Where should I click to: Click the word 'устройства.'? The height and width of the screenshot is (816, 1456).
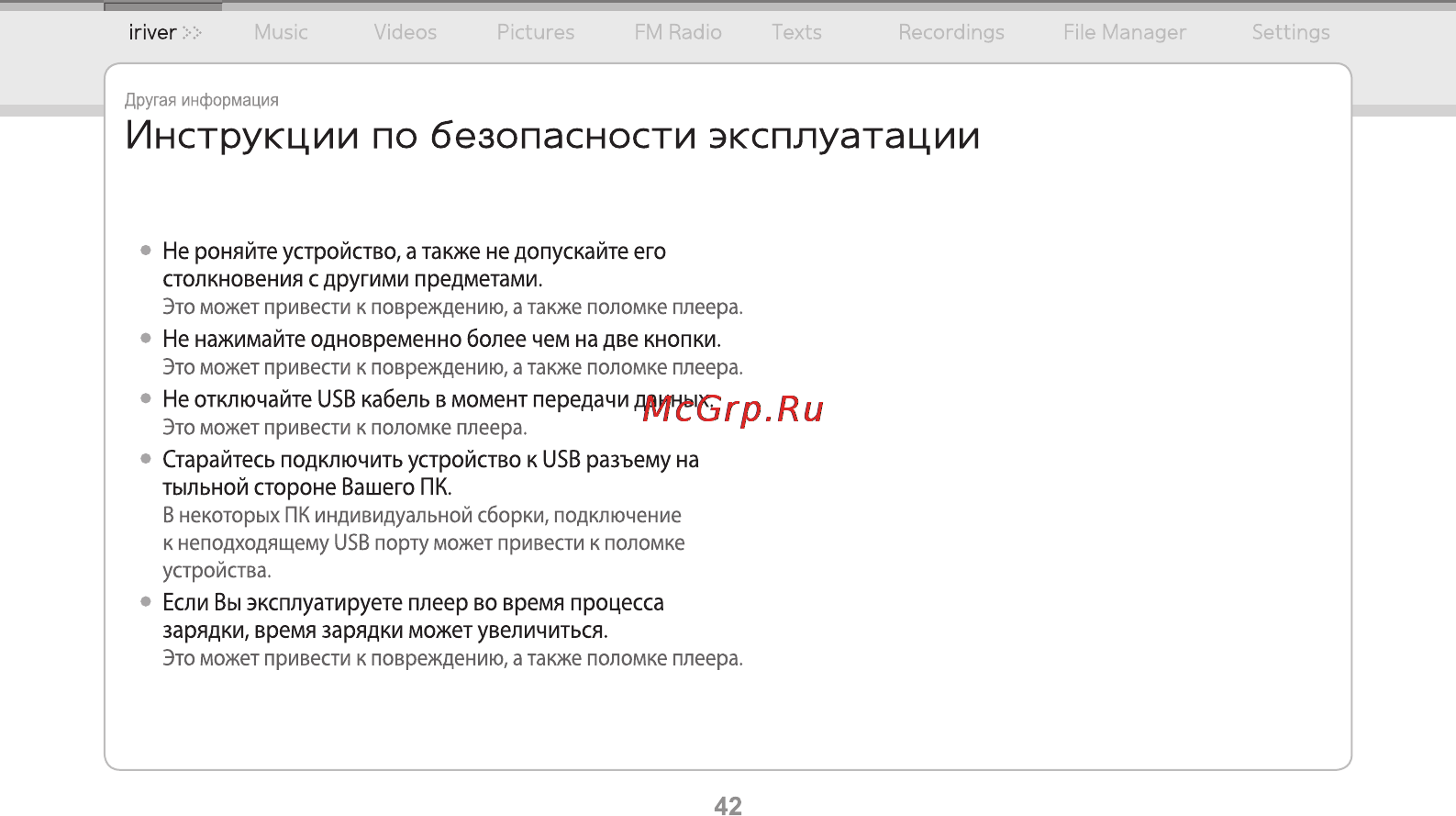[x=217, y=571]
